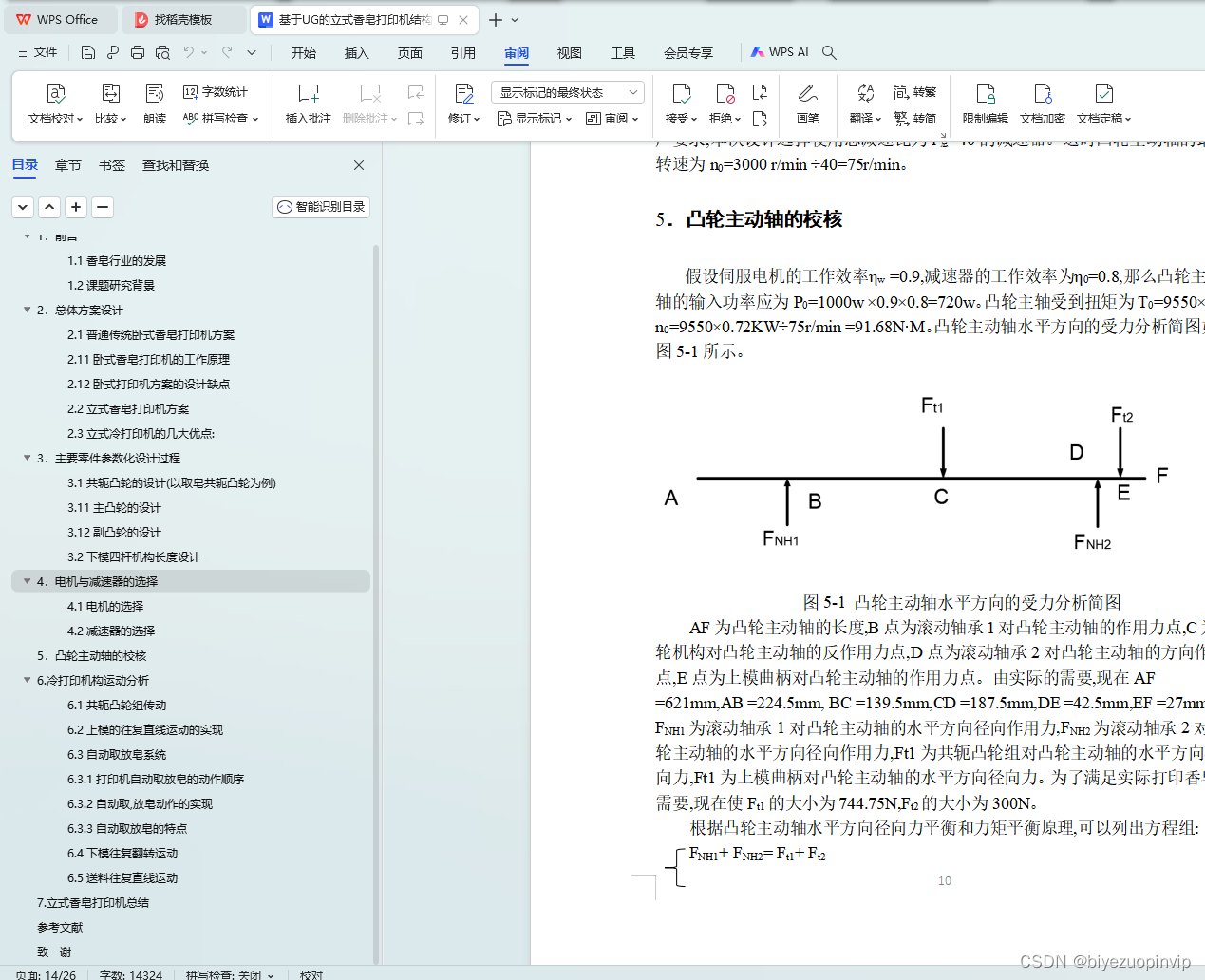Click the undo arrow icon
Viewport: 1205px width, 980px height.
189,52
